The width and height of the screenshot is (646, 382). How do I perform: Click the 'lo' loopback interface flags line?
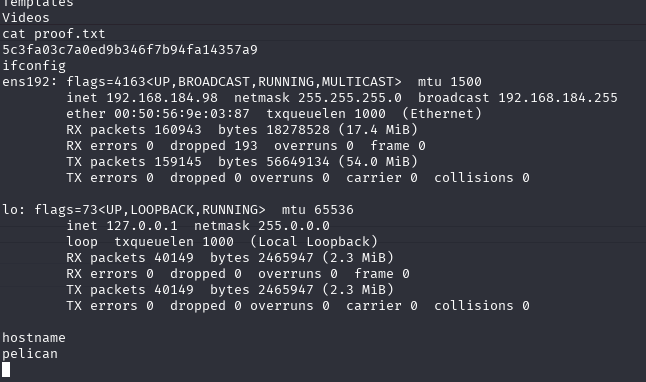pyautogui.click(x=178, y=210)
